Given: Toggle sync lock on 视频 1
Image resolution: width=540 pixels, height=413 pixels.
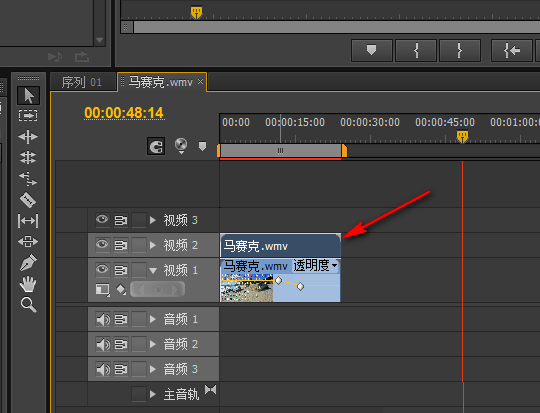Looking at the screenshot, I should (121, 269).
